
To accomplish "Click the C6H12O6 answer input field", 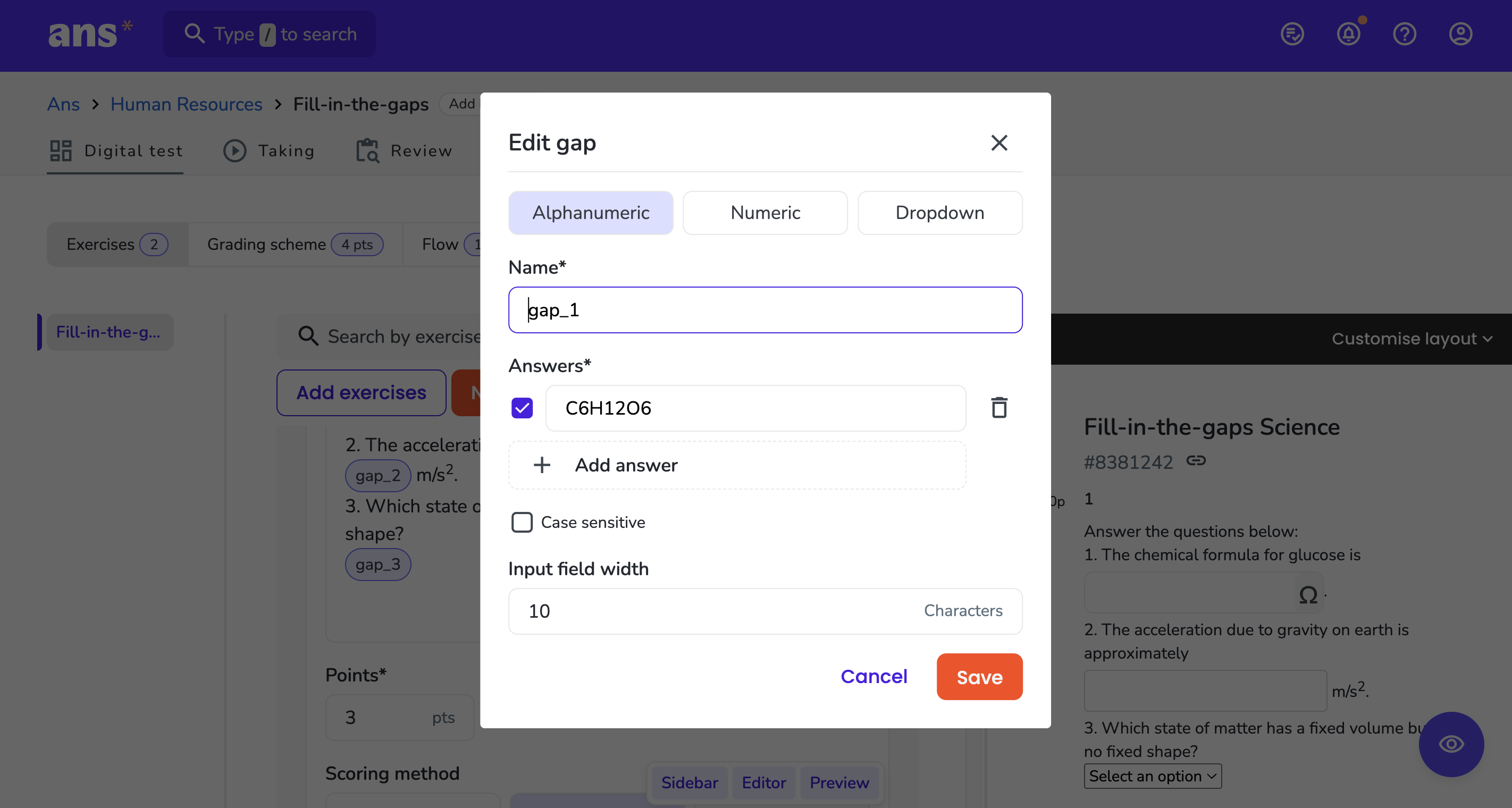I will tap(755, 408).
